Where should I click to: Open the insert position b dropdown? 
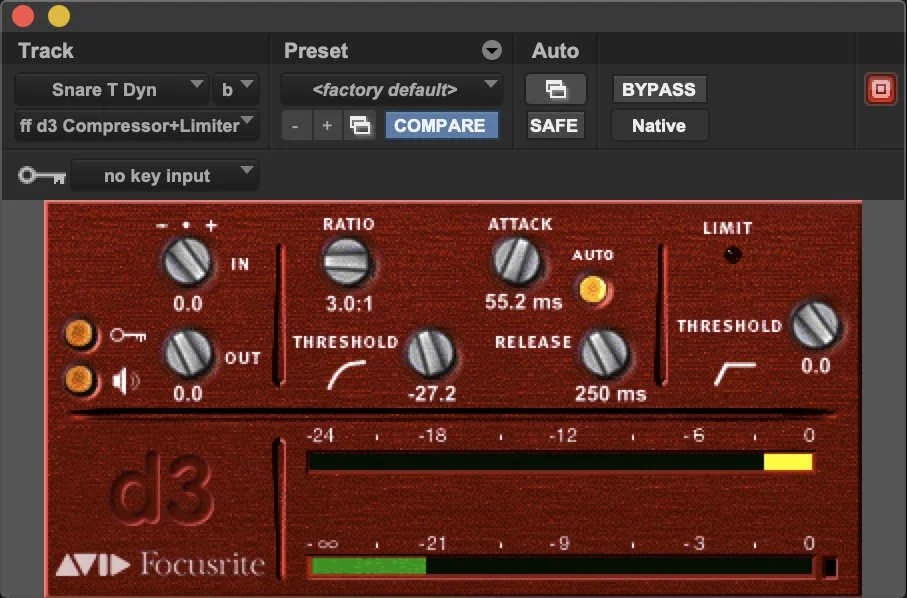pyautogui.click(x=235, y=90)
